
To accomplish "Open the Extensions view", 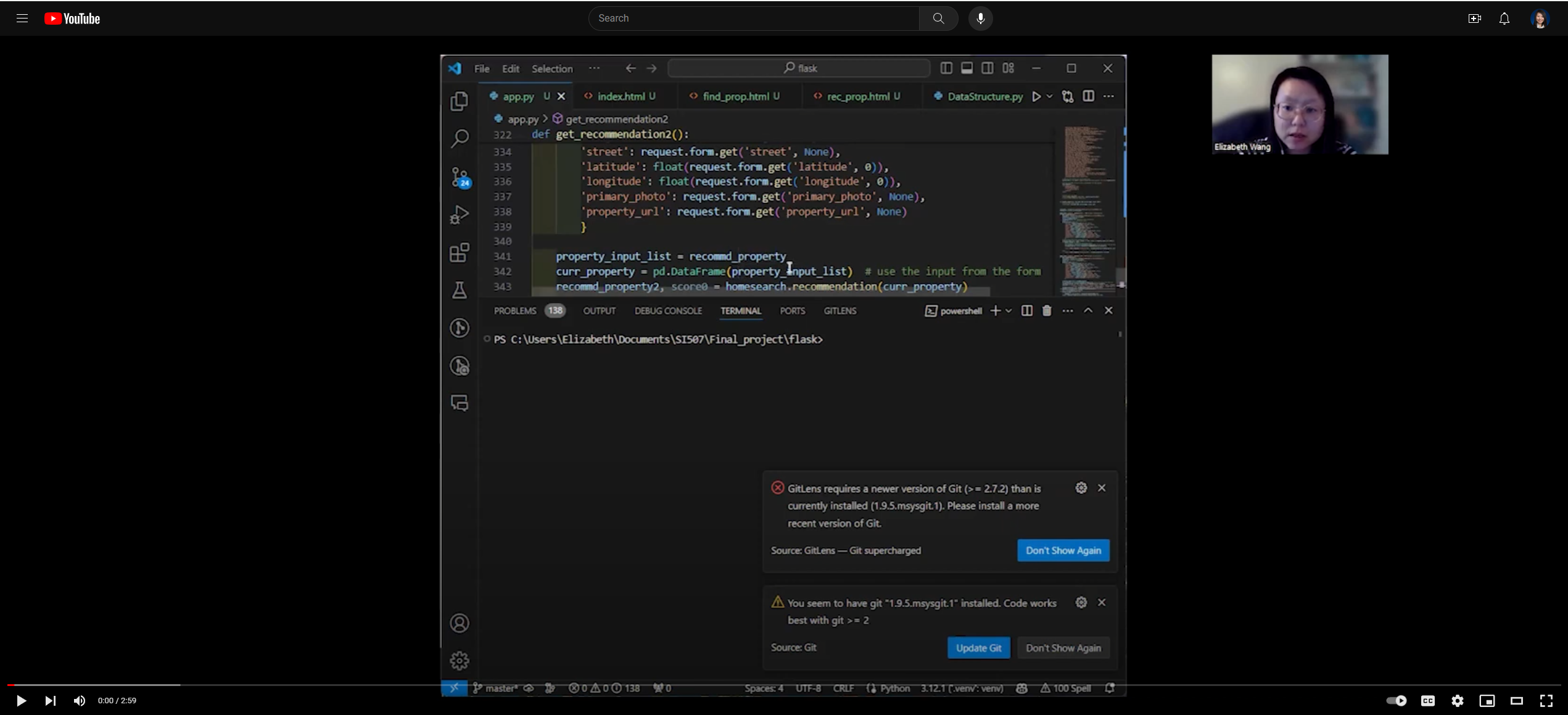I will coord(460,252).
